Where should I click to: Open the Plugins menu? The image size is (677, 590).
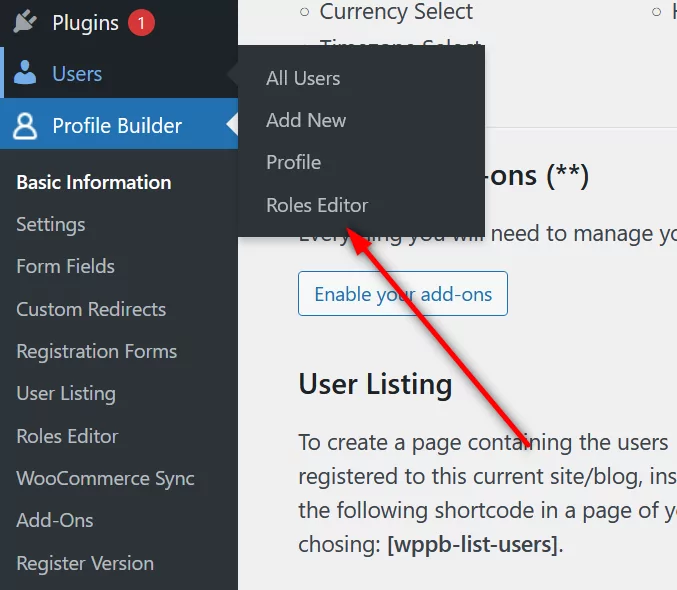(x=85, y=23)
